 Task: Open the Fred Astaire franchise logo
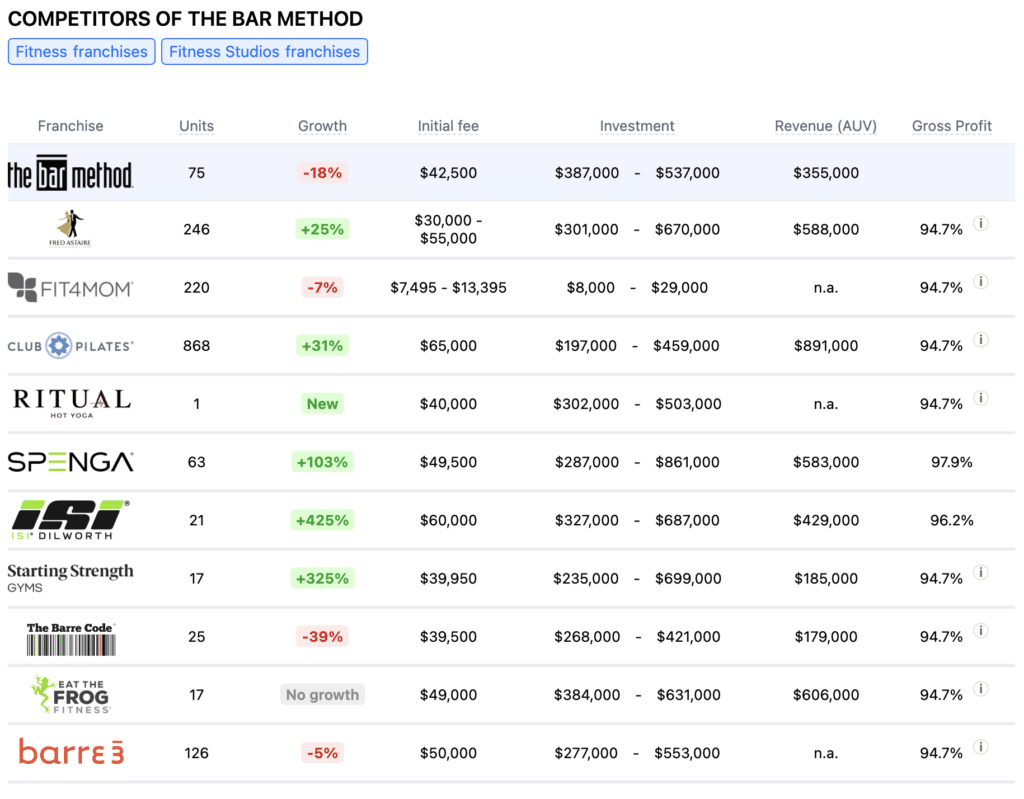click(x=71, y=229)
